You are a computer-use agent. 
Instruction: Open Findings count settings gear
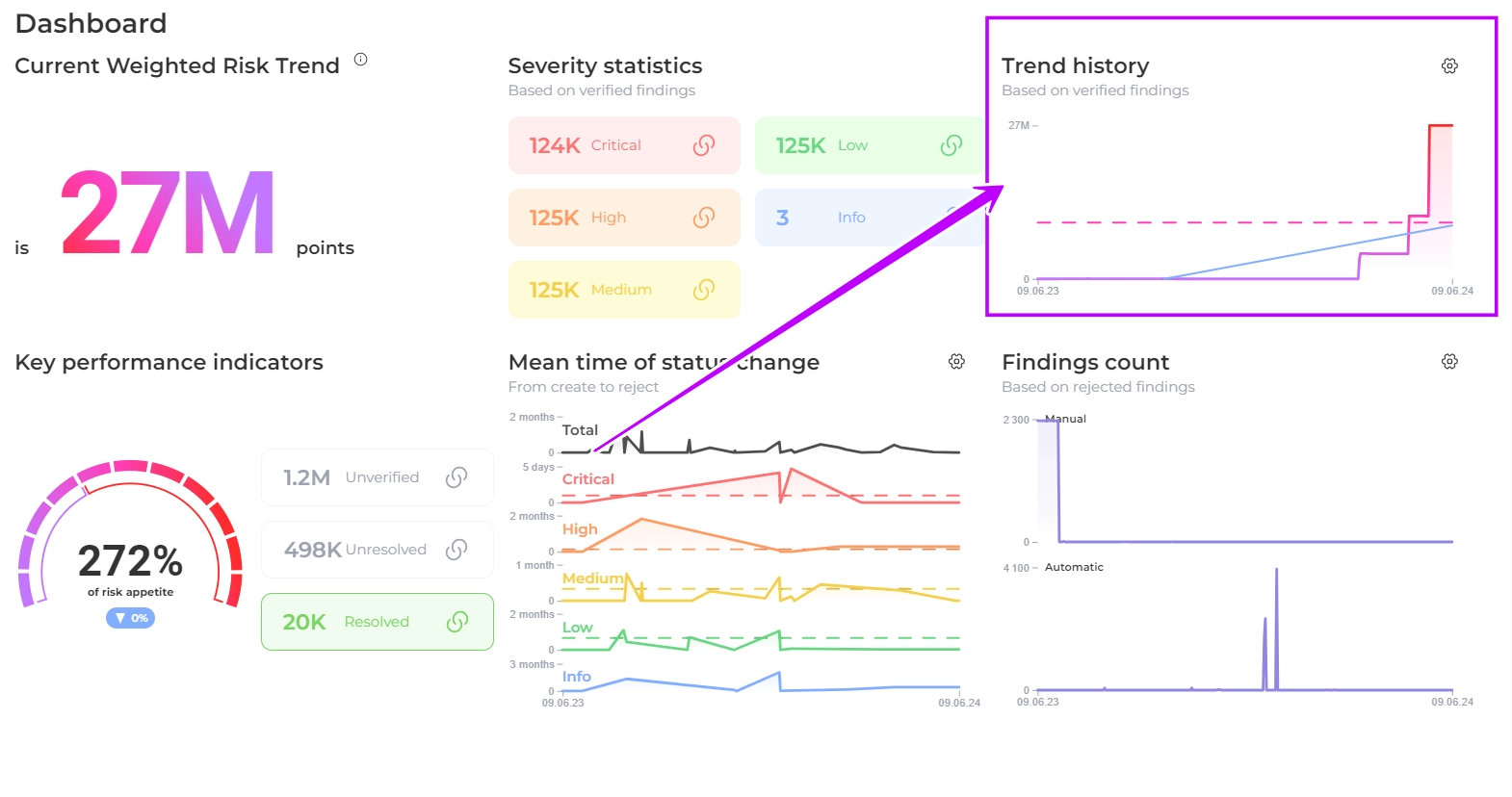(x=1449, y=361)
